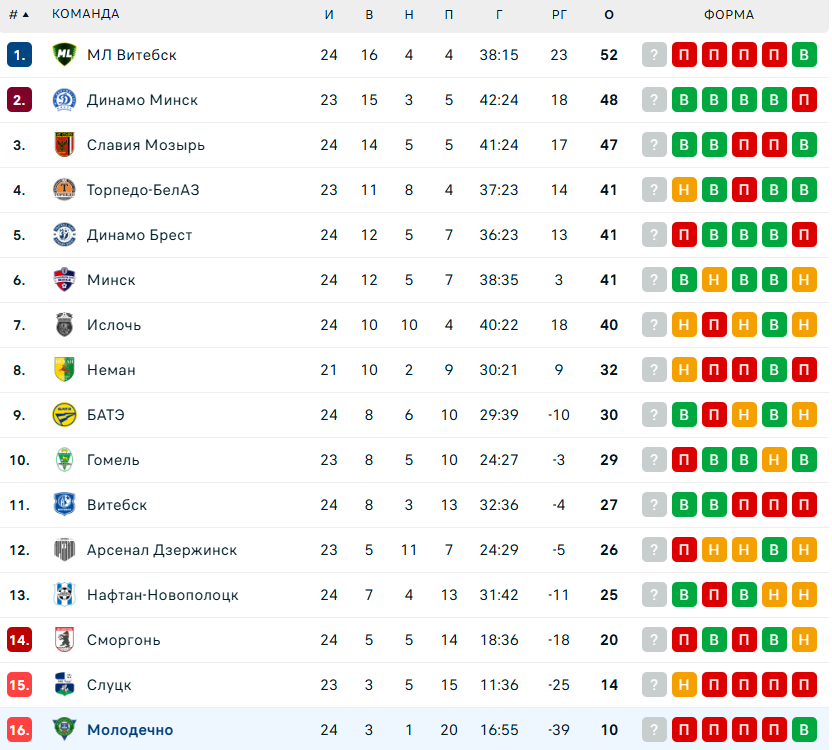Image resolution: width=832 pixels, height=750 pixels.
Task: Click the МЛ Витебск team logo
Action: (x=64, y=55)
